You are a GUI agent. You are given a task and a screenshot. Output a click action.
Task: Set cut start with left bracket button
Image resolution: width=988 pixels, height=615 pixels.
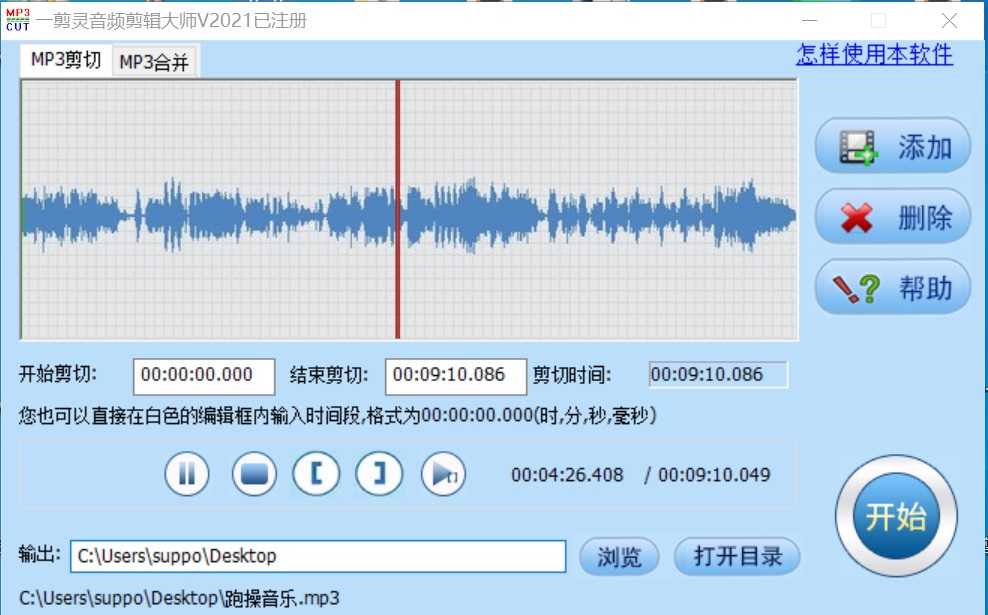(316, 474)
